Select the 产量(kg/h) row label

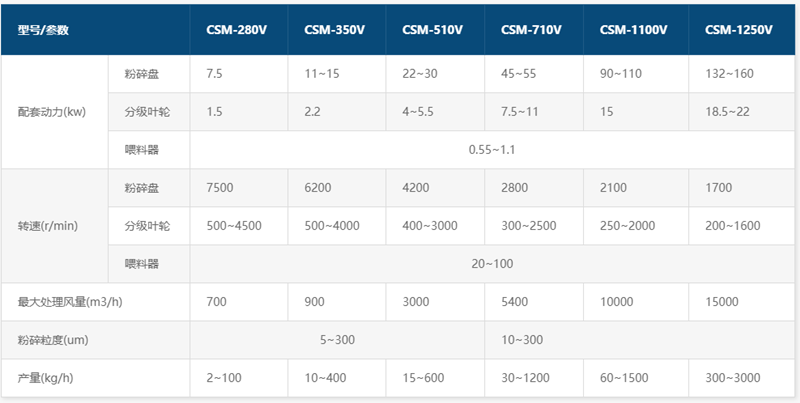[x=45, y=378]
